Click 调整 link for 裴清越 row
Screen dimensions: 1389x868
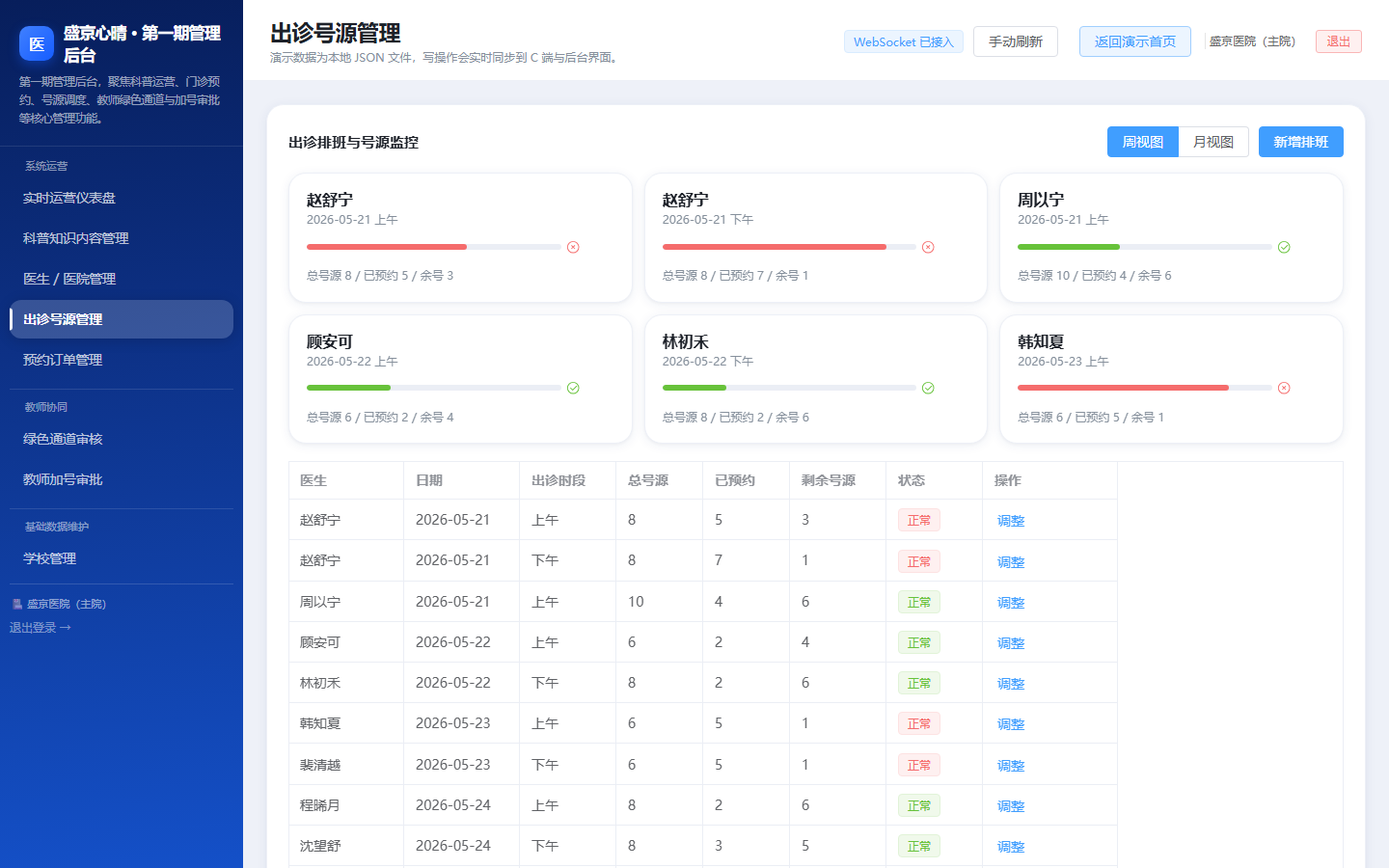[x=1011, y=766]
